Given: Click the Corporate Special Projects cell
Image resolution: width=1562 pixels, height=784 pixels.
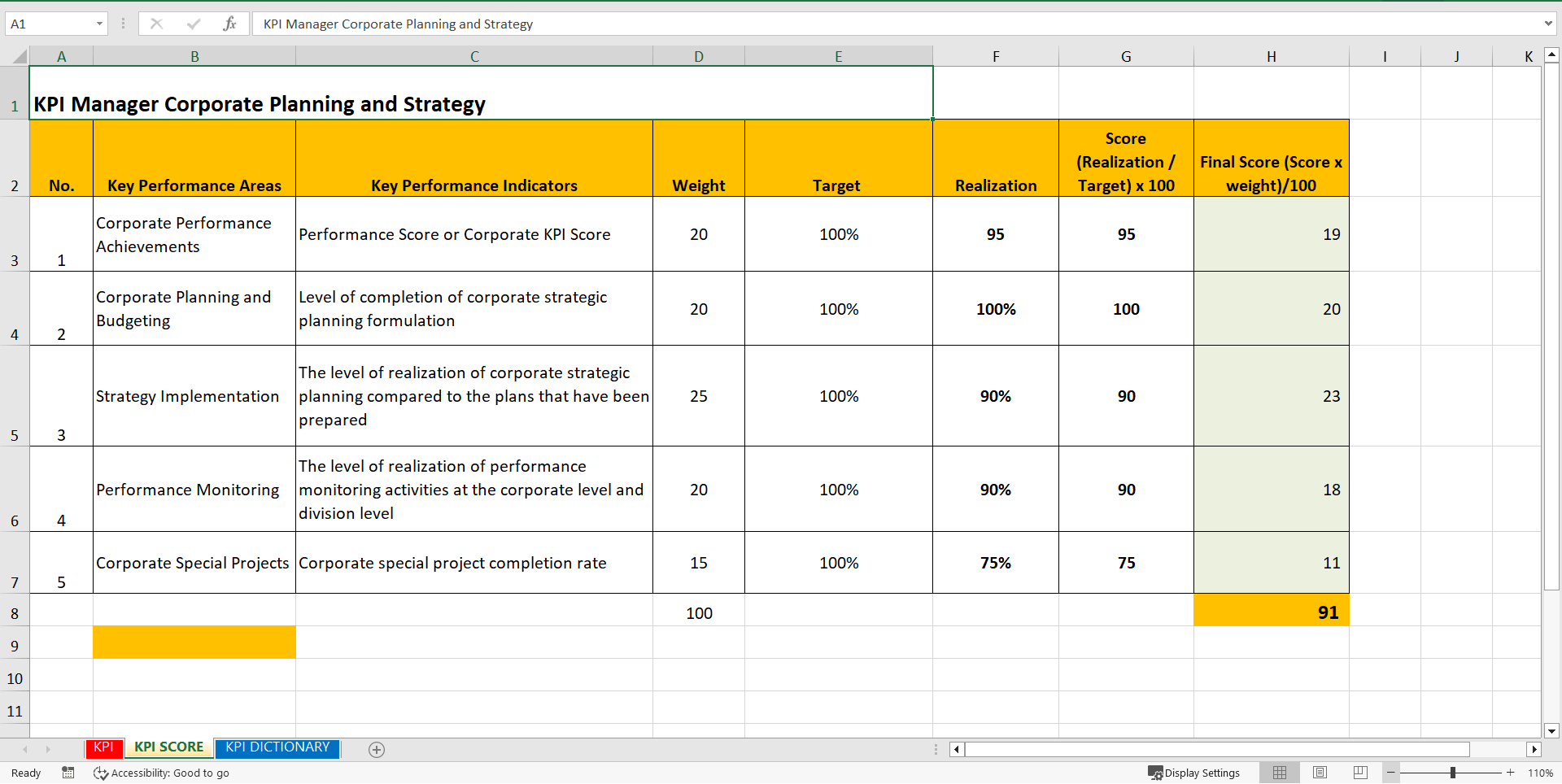Looking at the screenshot, I should [194, 563].
